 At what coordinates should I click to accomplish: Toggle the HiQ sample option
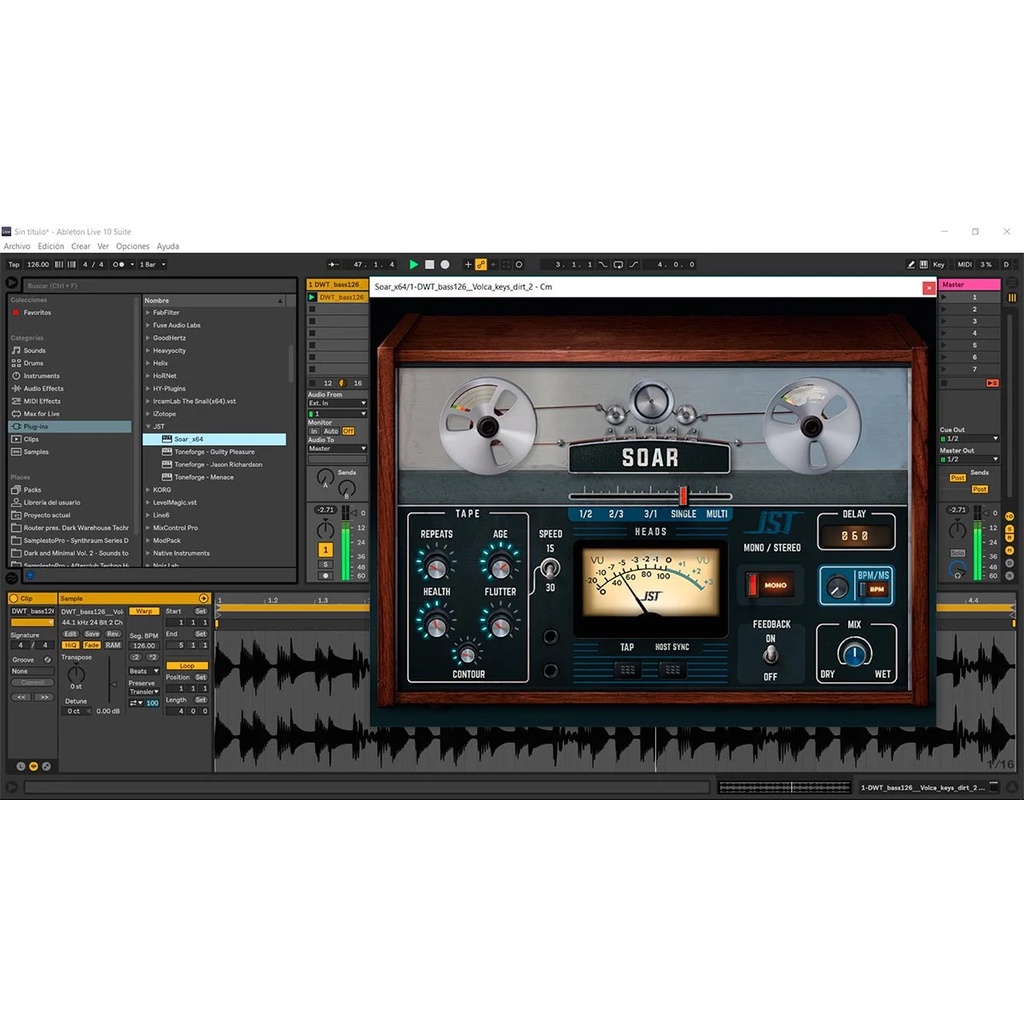71,645
